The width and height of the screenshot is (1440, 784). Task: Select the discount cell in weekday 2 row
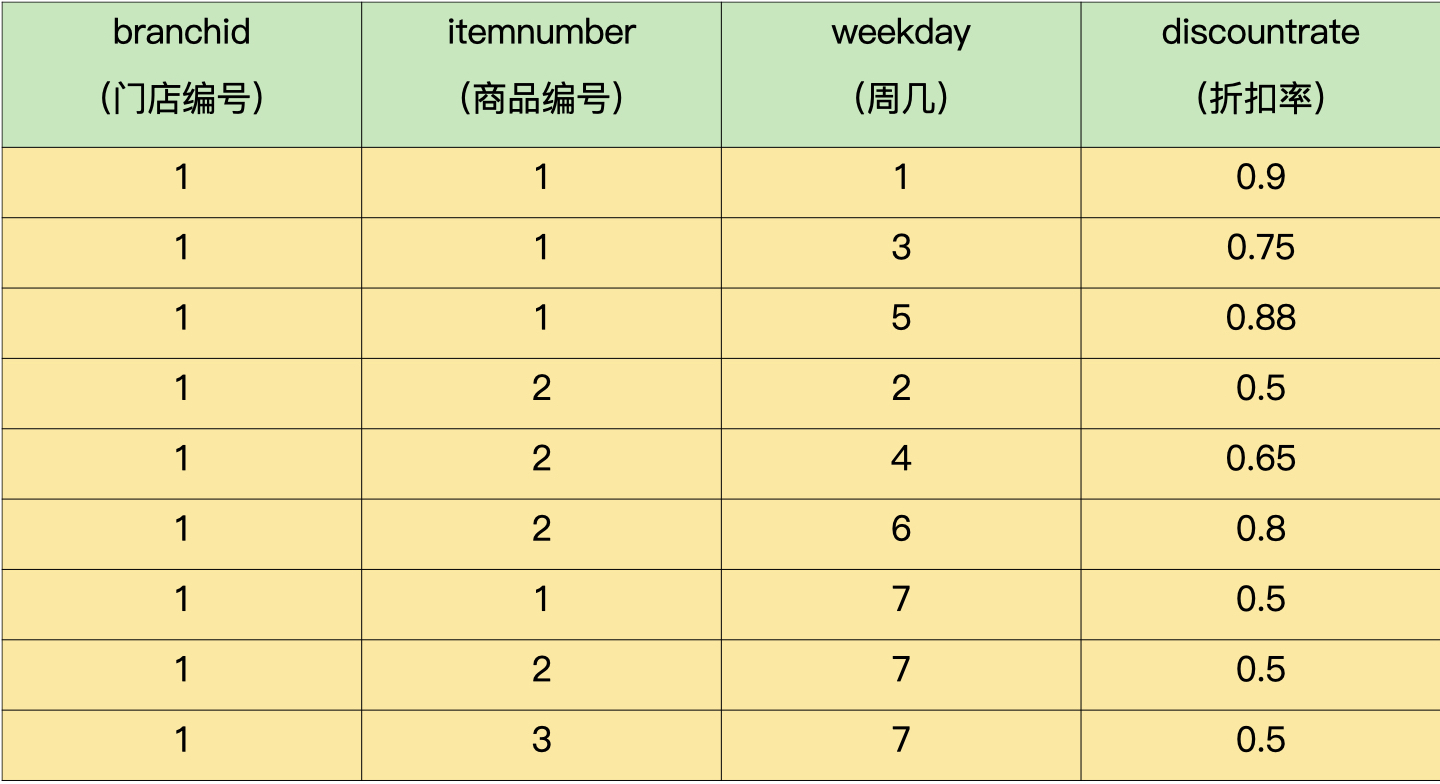tap(1260, 388)
